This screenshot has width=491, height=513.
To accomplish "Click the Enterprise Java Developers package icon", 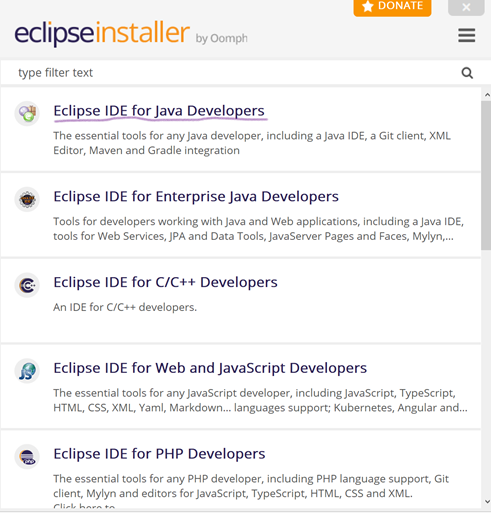I will [27, 199].
